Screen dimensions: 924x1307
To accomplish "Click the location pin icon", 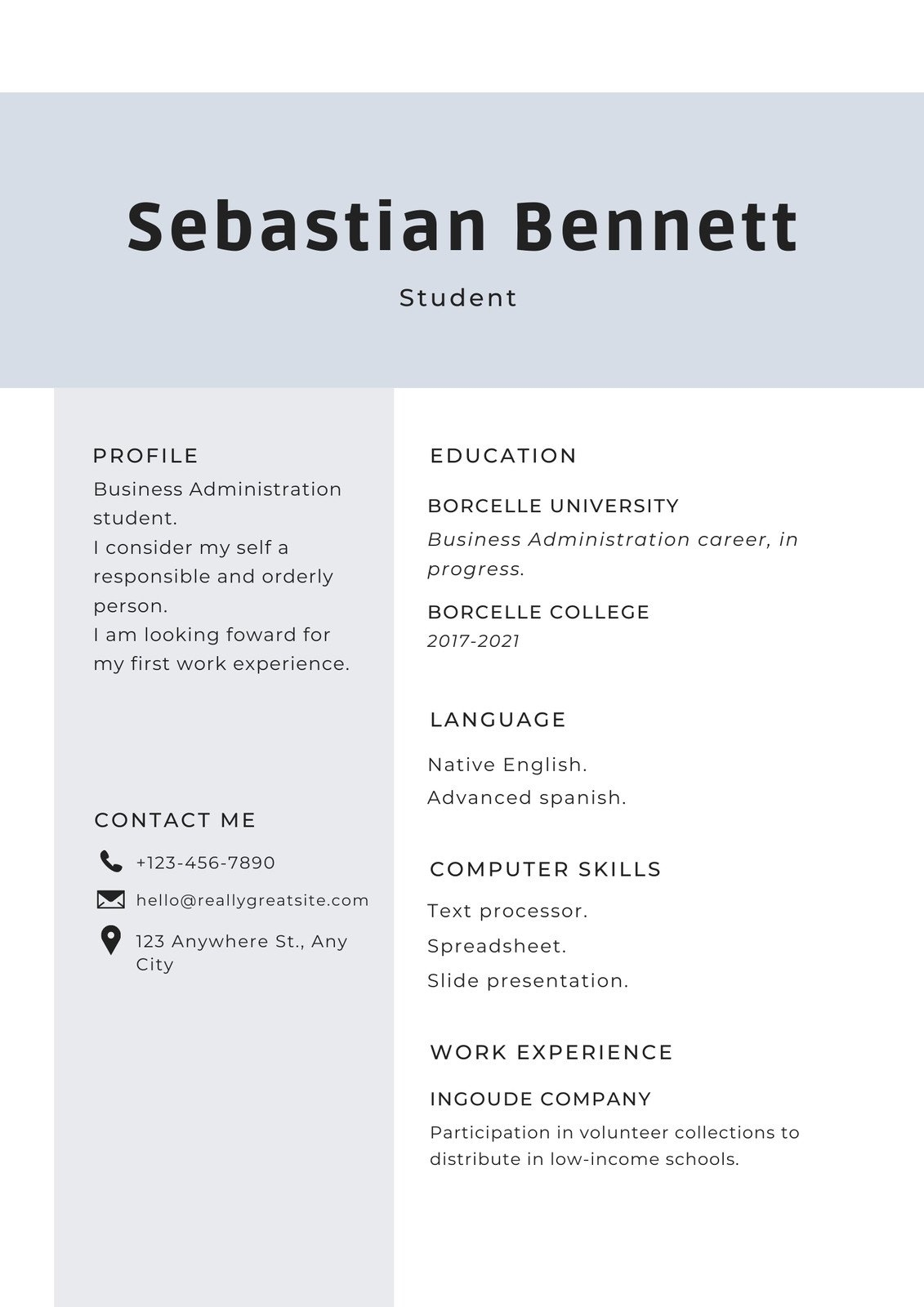I will pyautogui.click(x=110, y=940).
